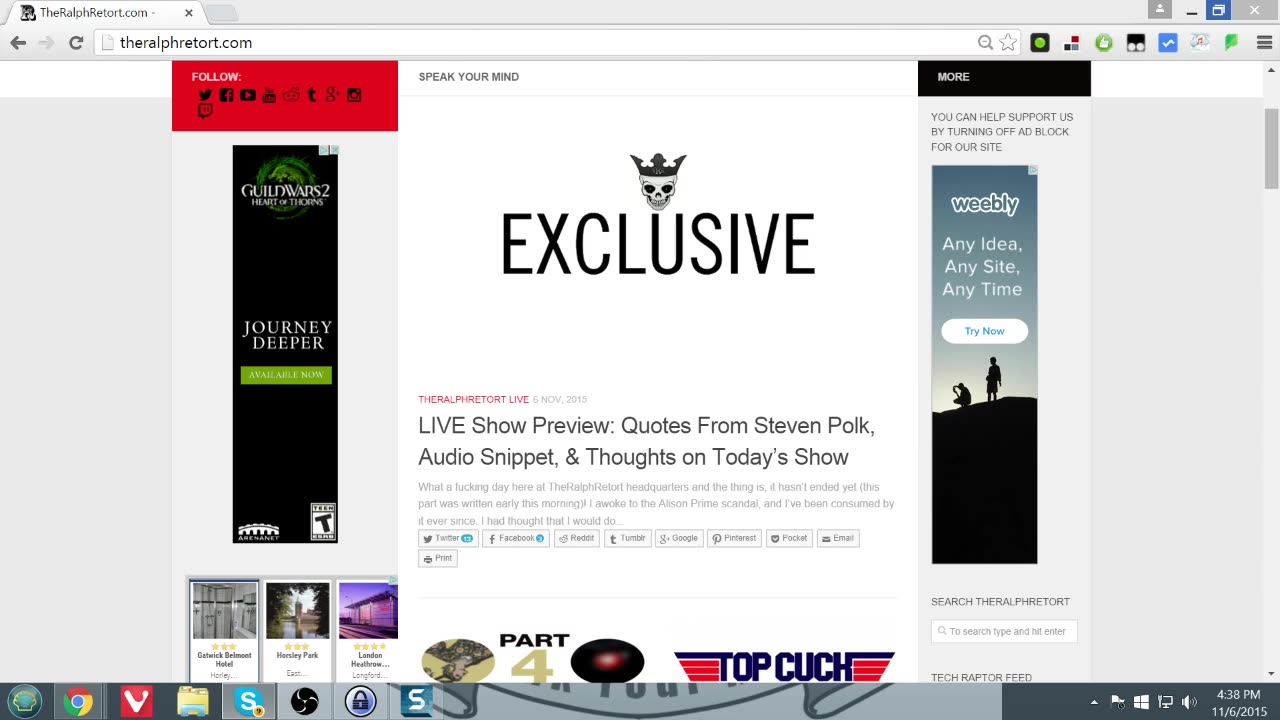Open the taskbar clock showing 4:38 PM

1238,702
